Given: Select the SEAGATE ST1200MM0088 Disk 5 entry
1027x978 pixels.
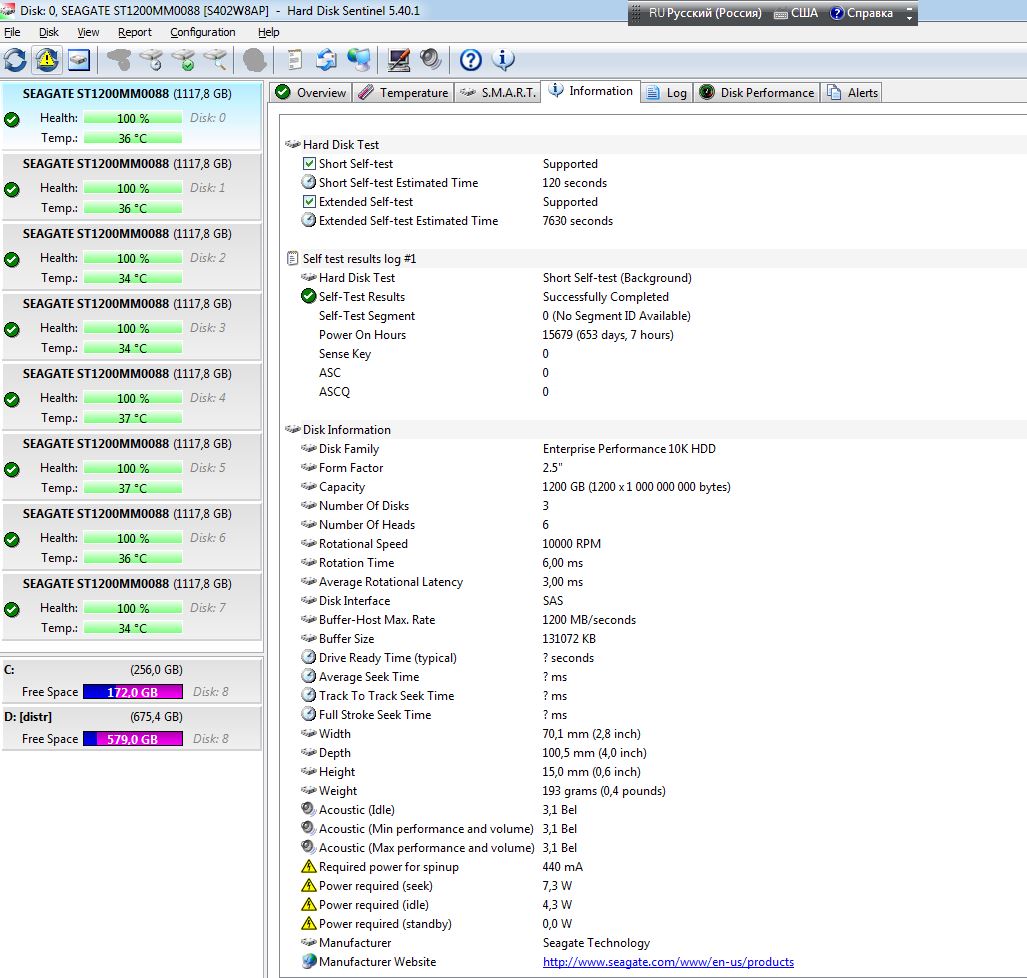Looking at the screenshot, I should click(131, 466).
